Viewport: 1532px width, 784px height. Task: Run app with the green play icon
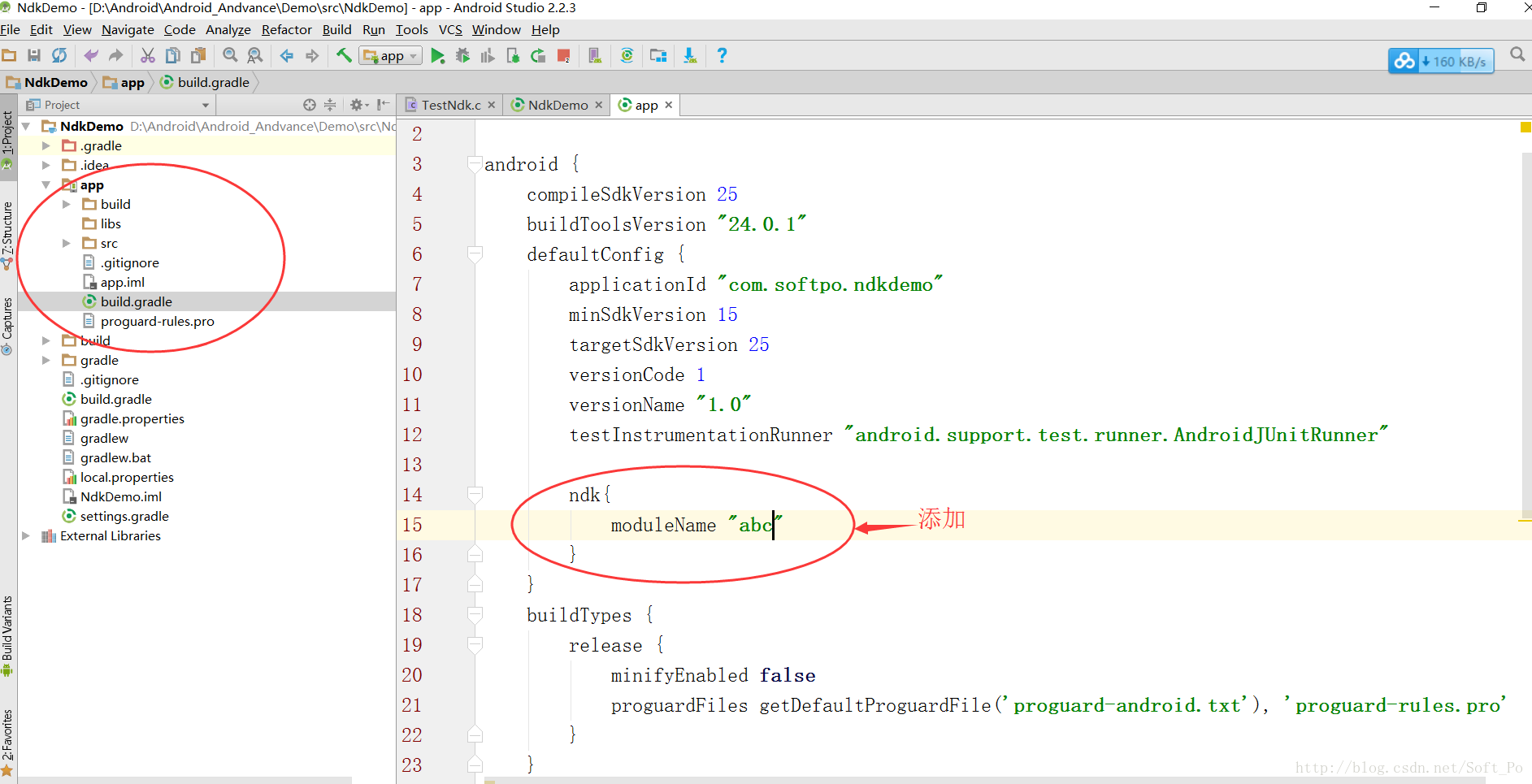(438, 56)
